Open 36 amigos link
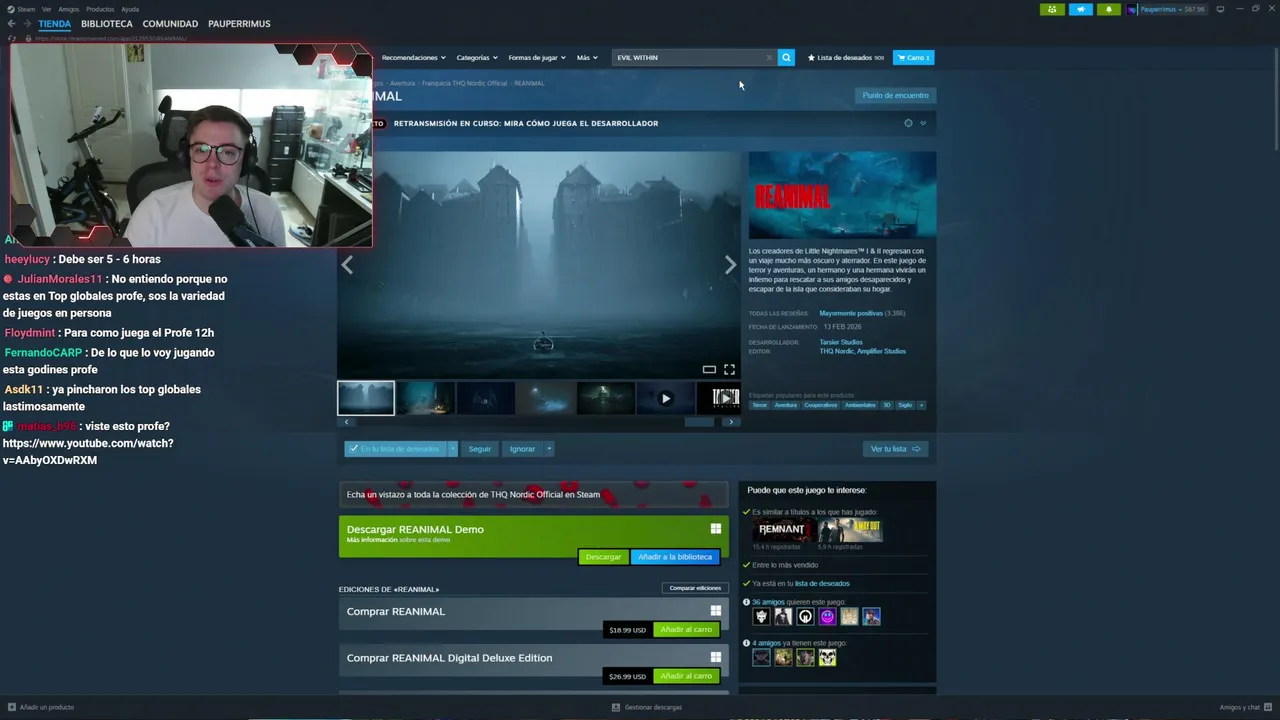 point(768,602)
